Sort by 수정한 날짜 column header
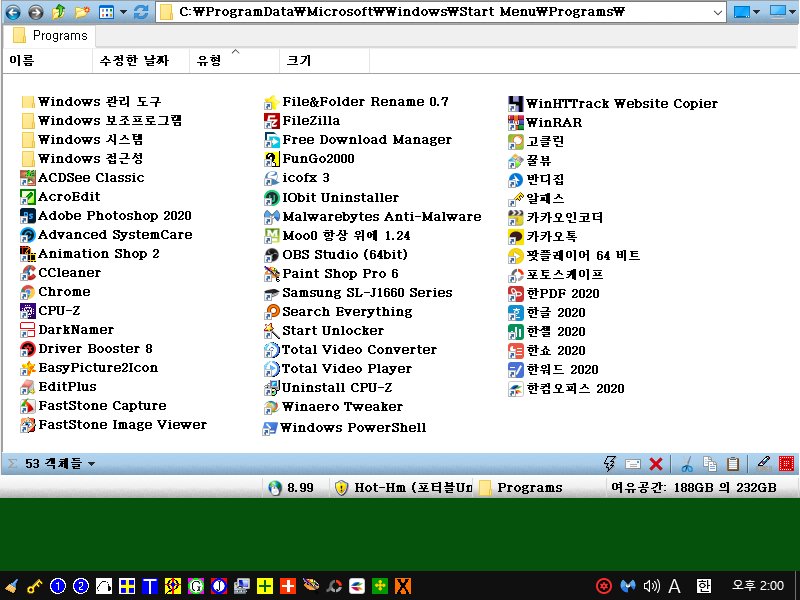The width and height of the screenshot is (800, 600). point(141,61)
